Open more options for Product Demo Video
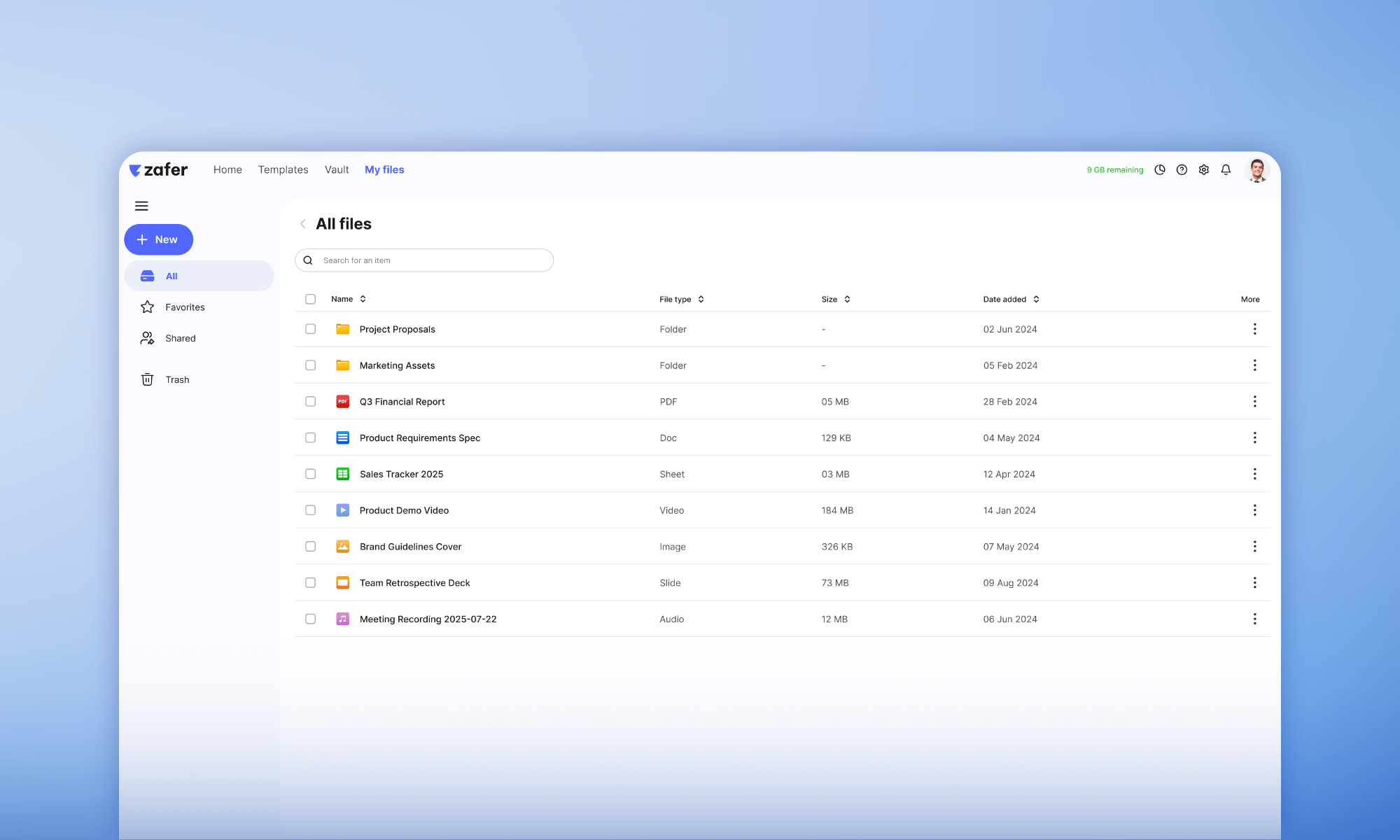Viewport: 1400px width, 840px height. 1254,510
